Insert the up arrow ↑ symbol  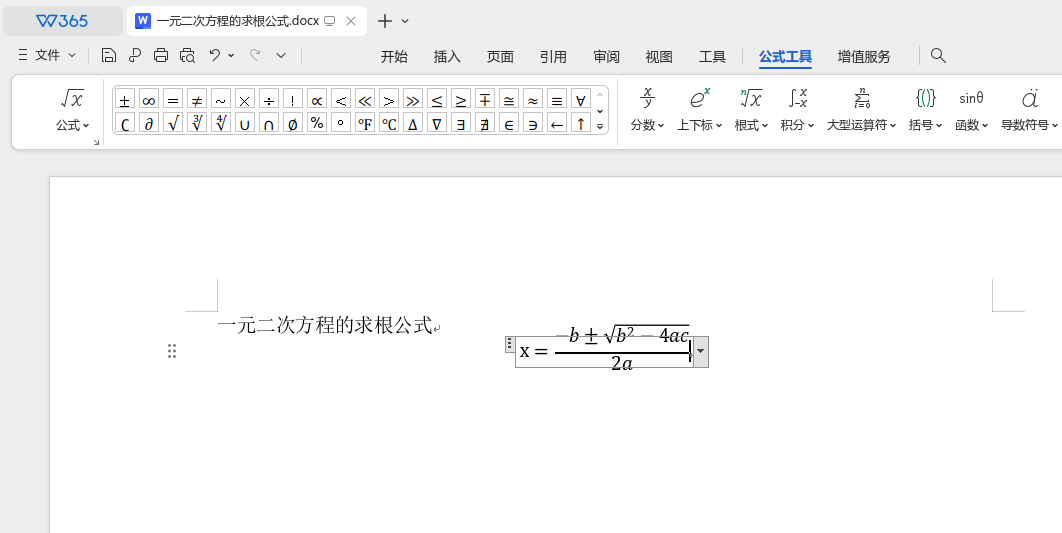[580, 123]
